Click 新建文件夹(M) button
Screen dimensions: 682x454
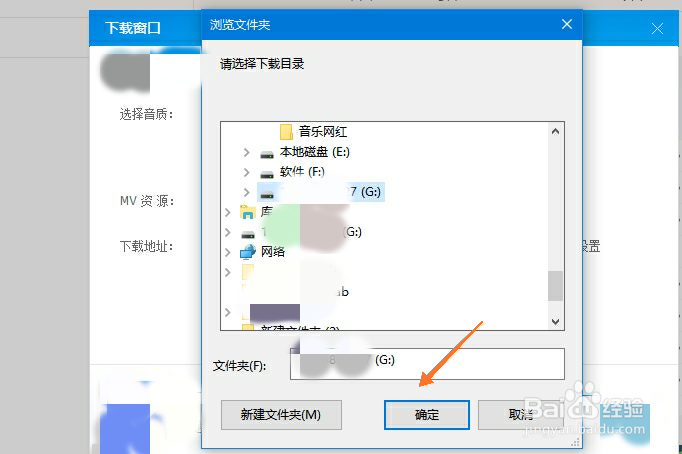(x=281, y=415)
